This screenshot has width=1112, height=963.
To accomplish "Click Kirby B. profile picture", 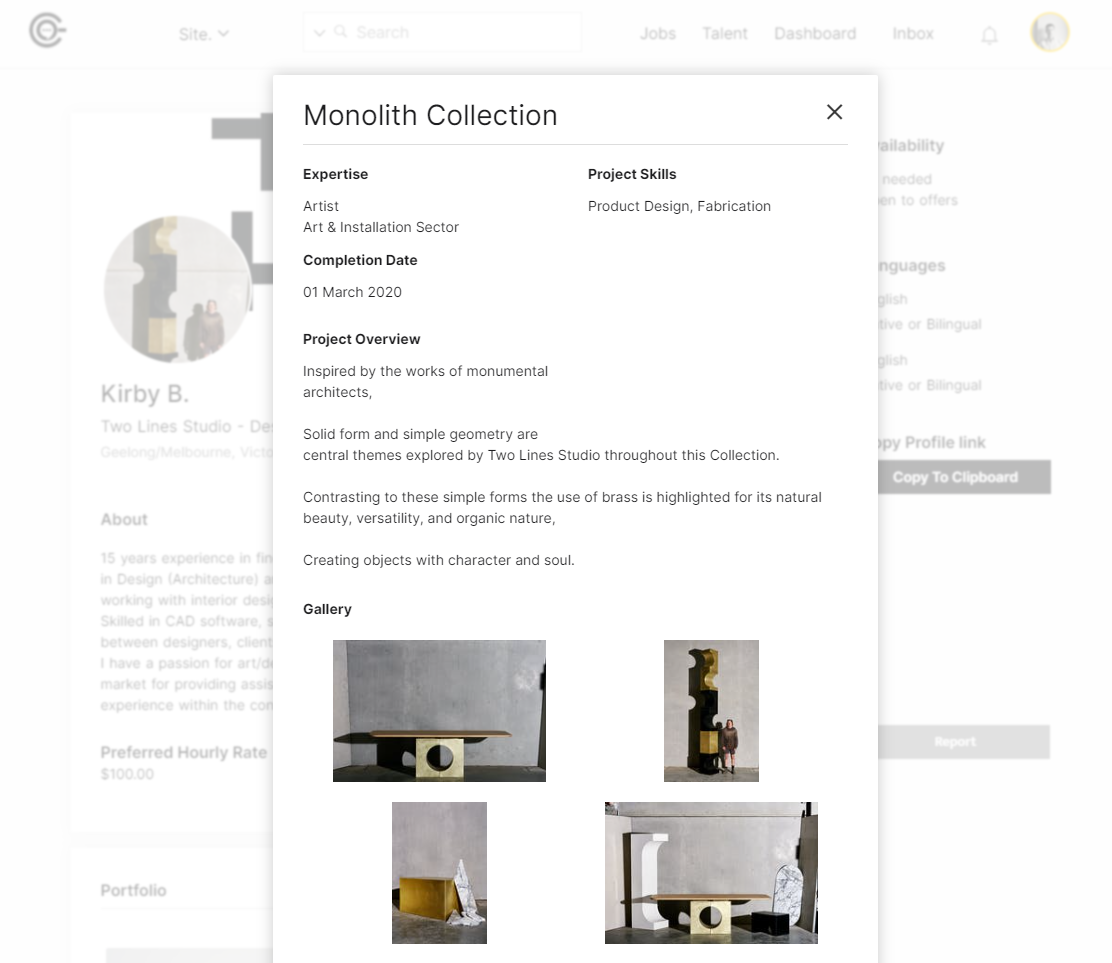I will pyautogui.click(x=177, y=289).
